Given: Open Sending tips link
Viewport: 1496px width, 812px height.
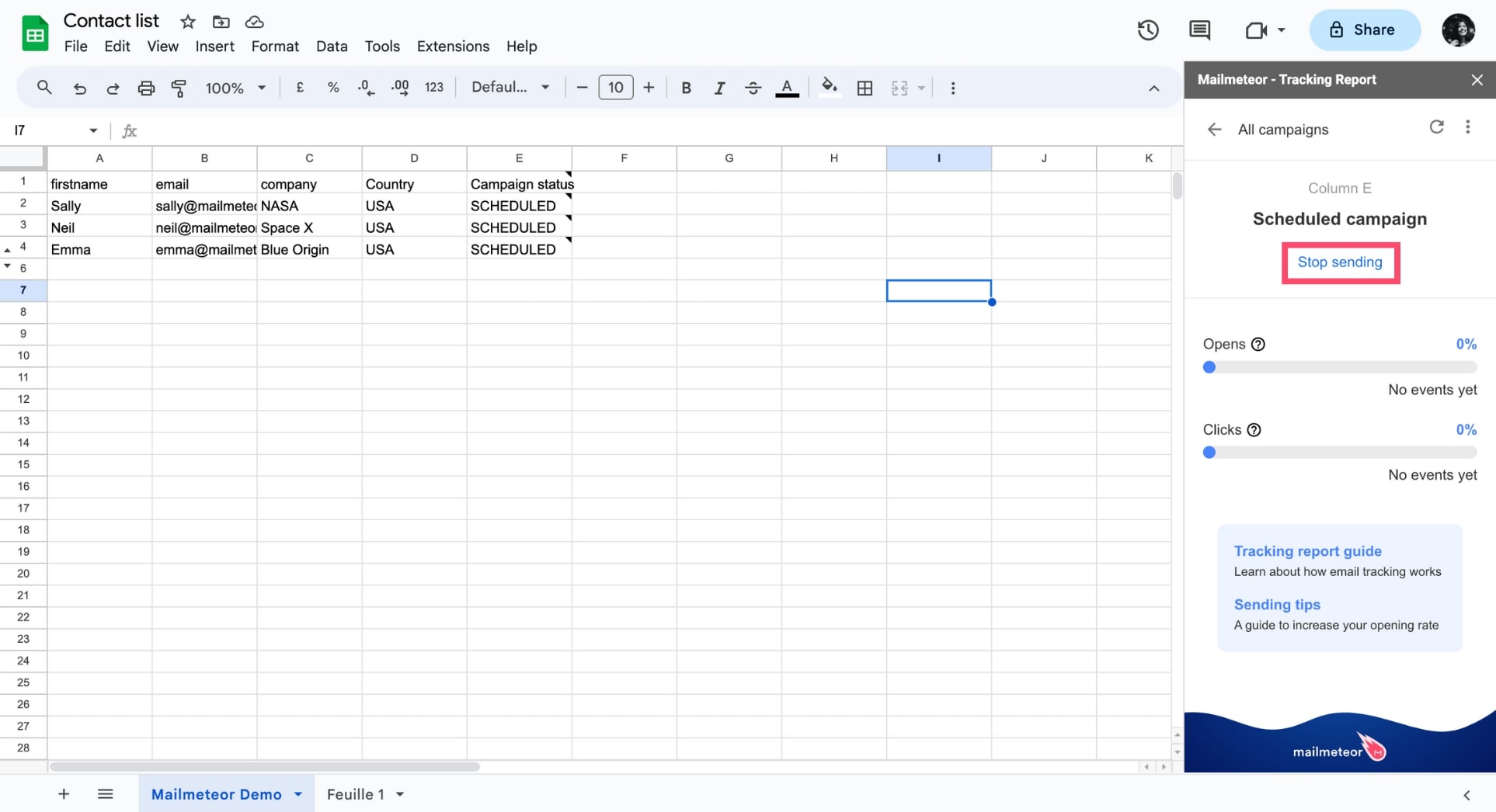Looking at the screenshot, I should coord(1277,605).
